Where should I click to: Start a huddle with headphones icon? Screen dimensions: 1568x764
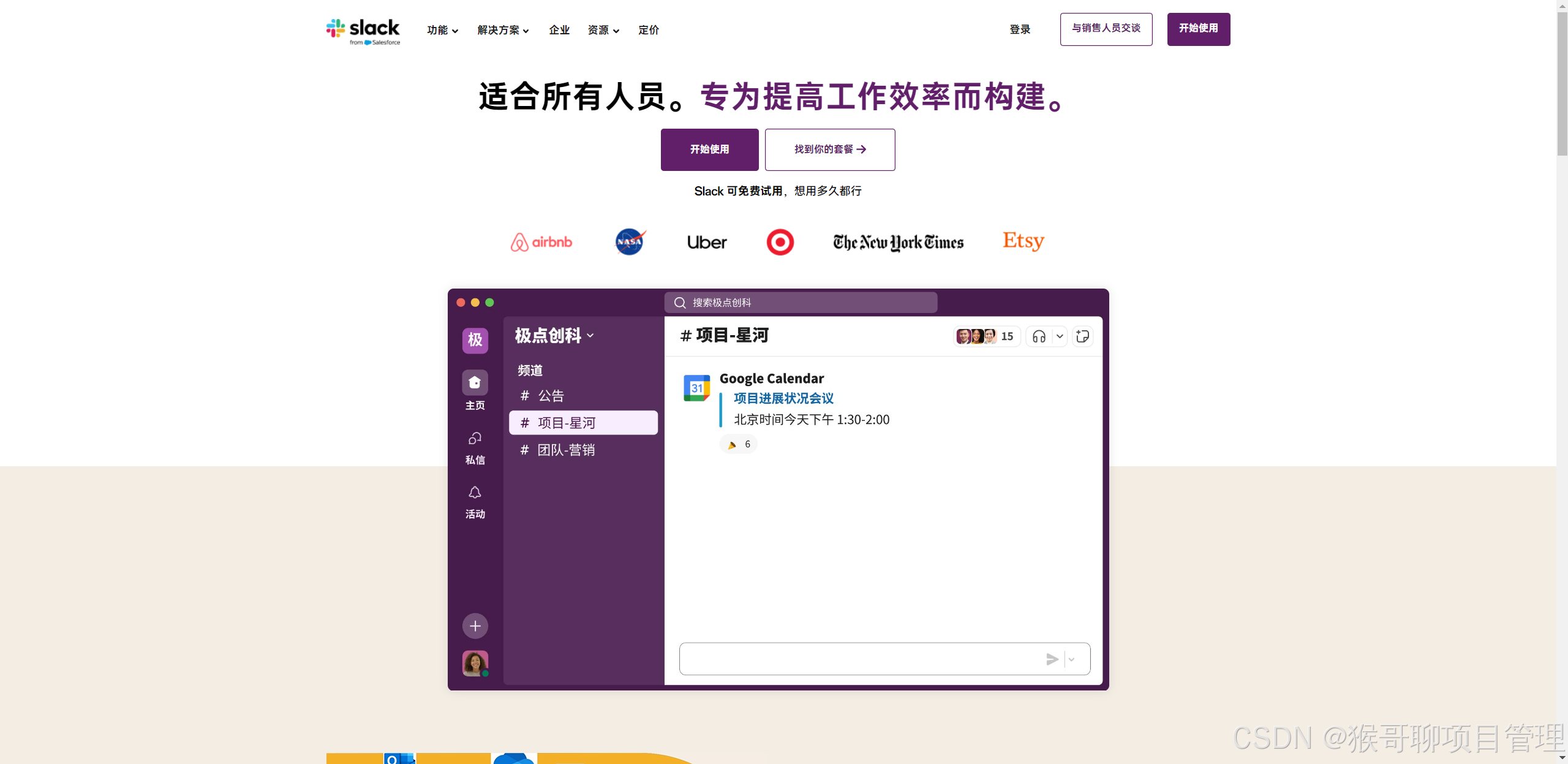[1039, 336]
